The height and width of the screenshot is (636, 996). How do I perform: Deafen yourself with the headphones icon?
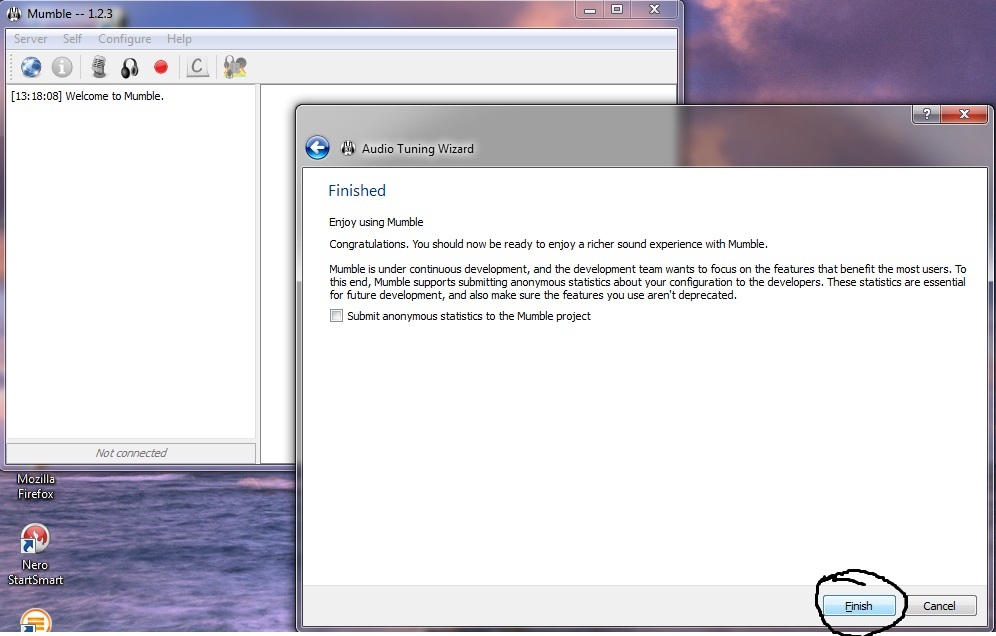tap(130, 67)
